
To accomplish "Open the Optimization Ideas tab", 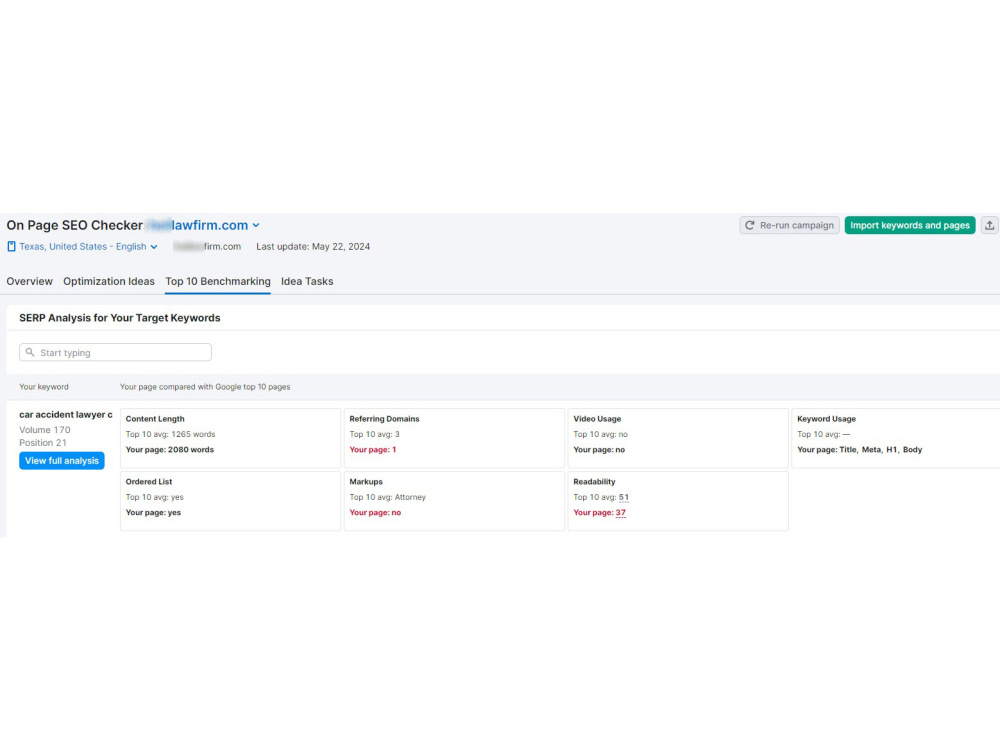I will 108,281.
